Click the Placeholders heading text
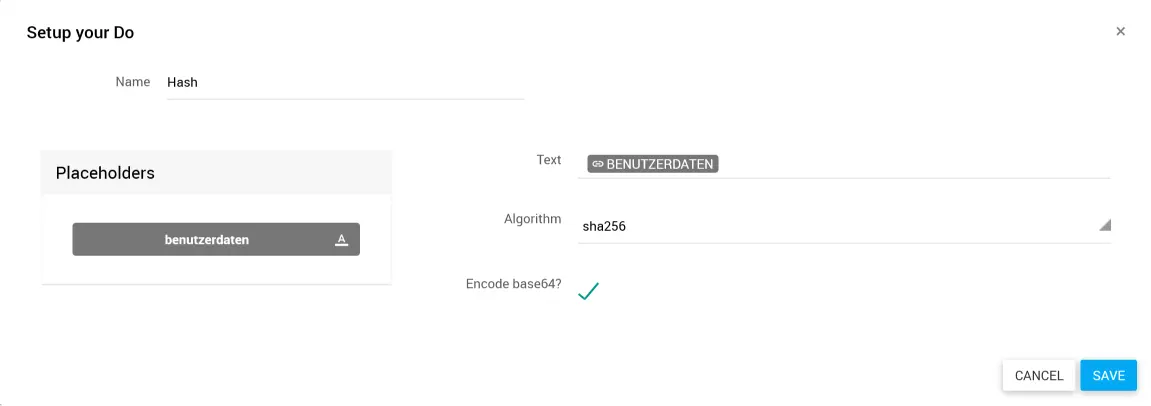This screenshot has height=406, width=1151. click(105, 173)
